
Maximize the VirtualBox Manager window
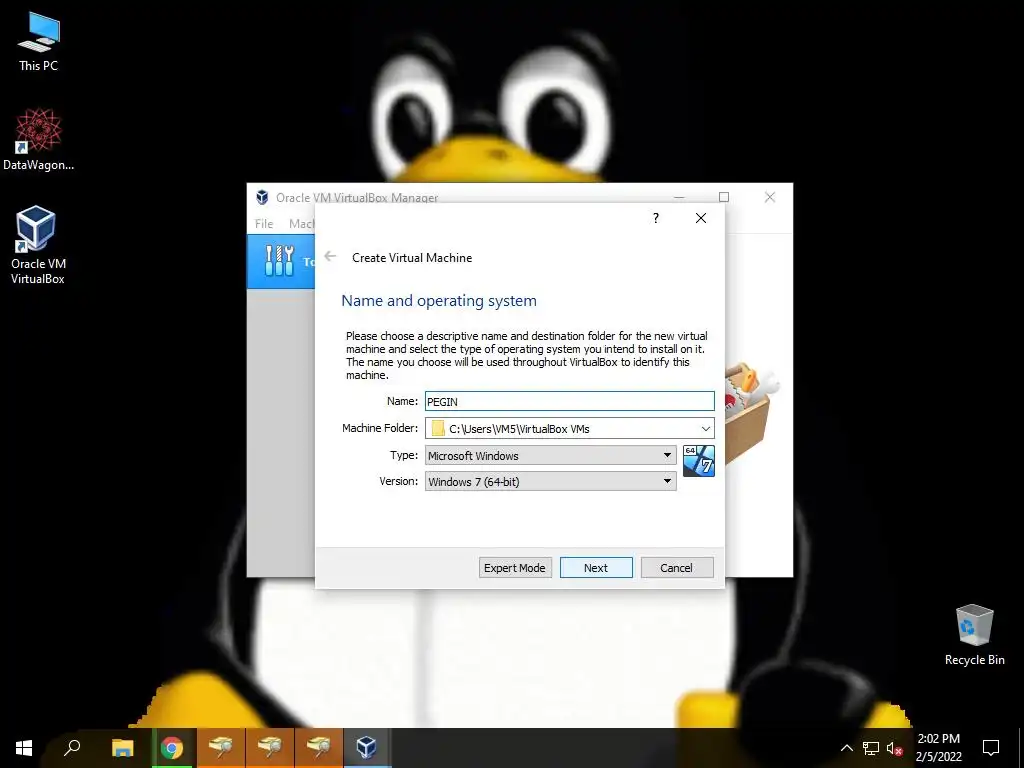pyautogui.click(x=724, y=197)
